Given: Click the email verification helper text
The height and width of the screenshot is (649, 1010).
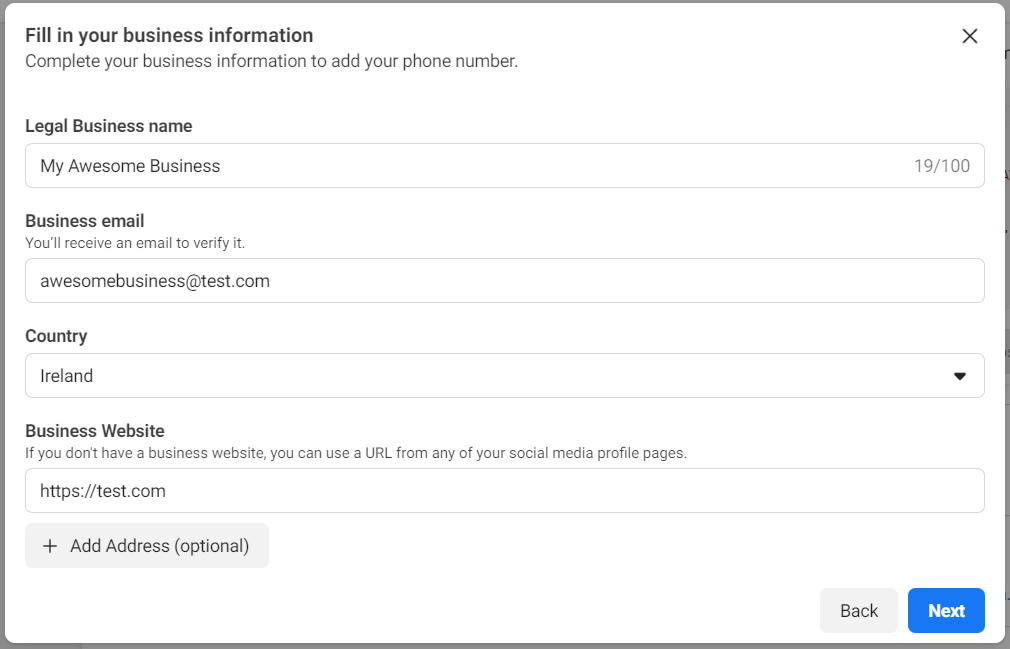Looking at the screenshot, I should (x=135, y=243).
